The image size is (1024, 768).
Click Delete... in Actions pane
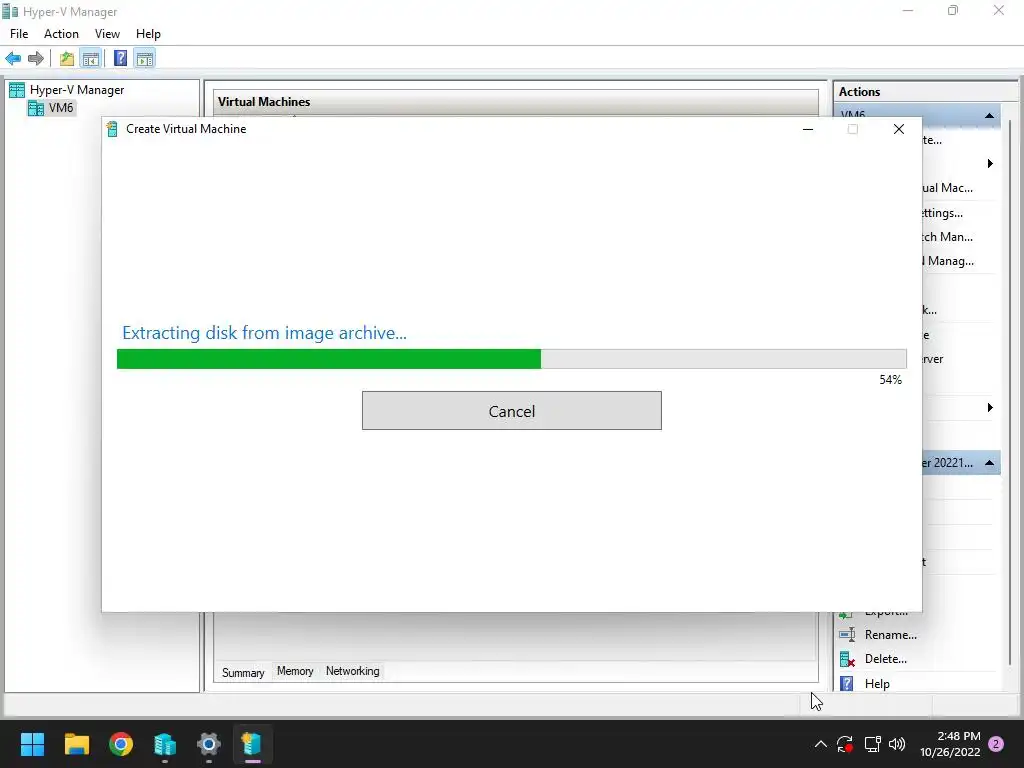coord(886,659)
